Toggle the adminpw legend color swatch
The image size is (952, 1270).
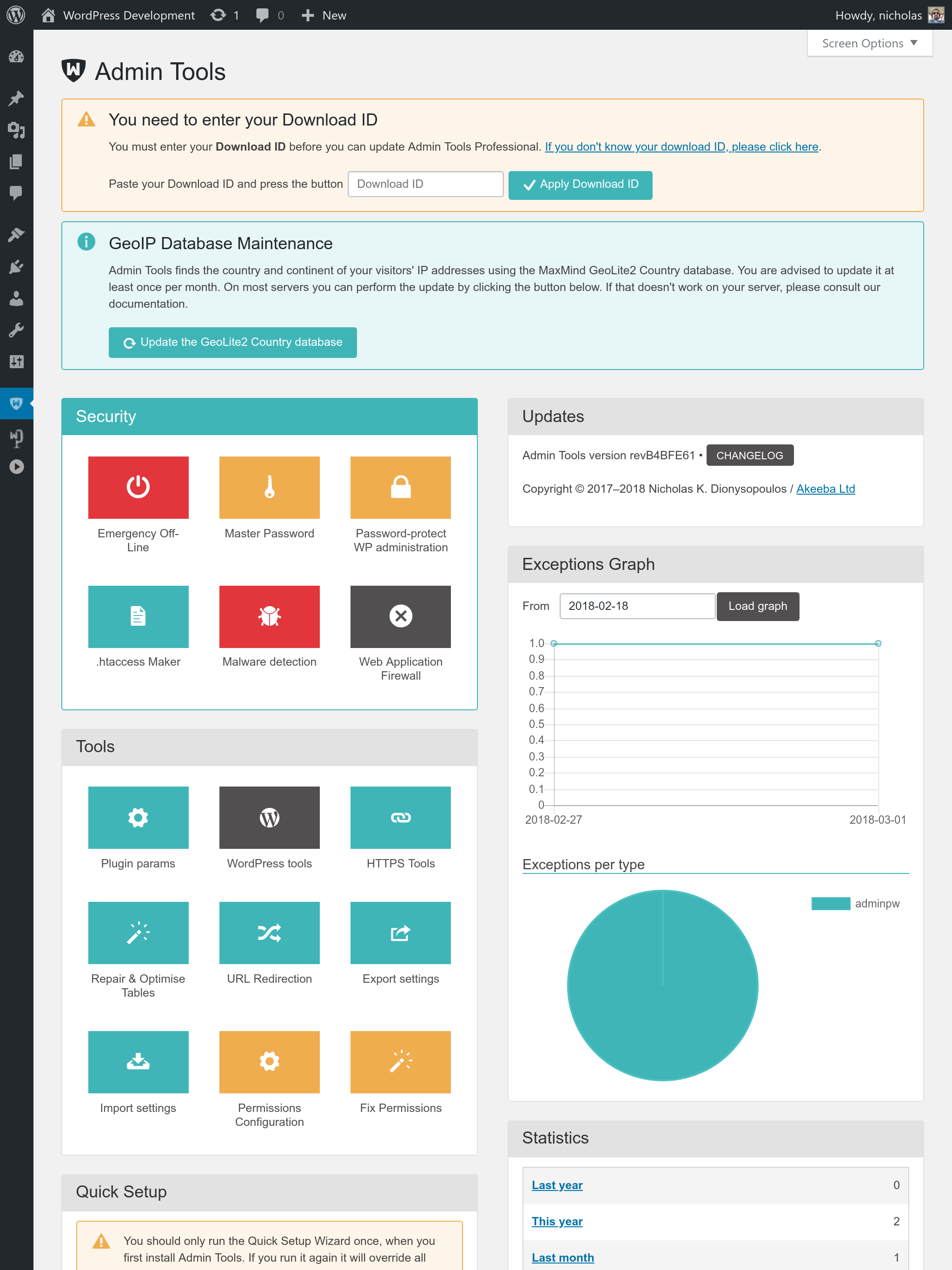(830, 903)
